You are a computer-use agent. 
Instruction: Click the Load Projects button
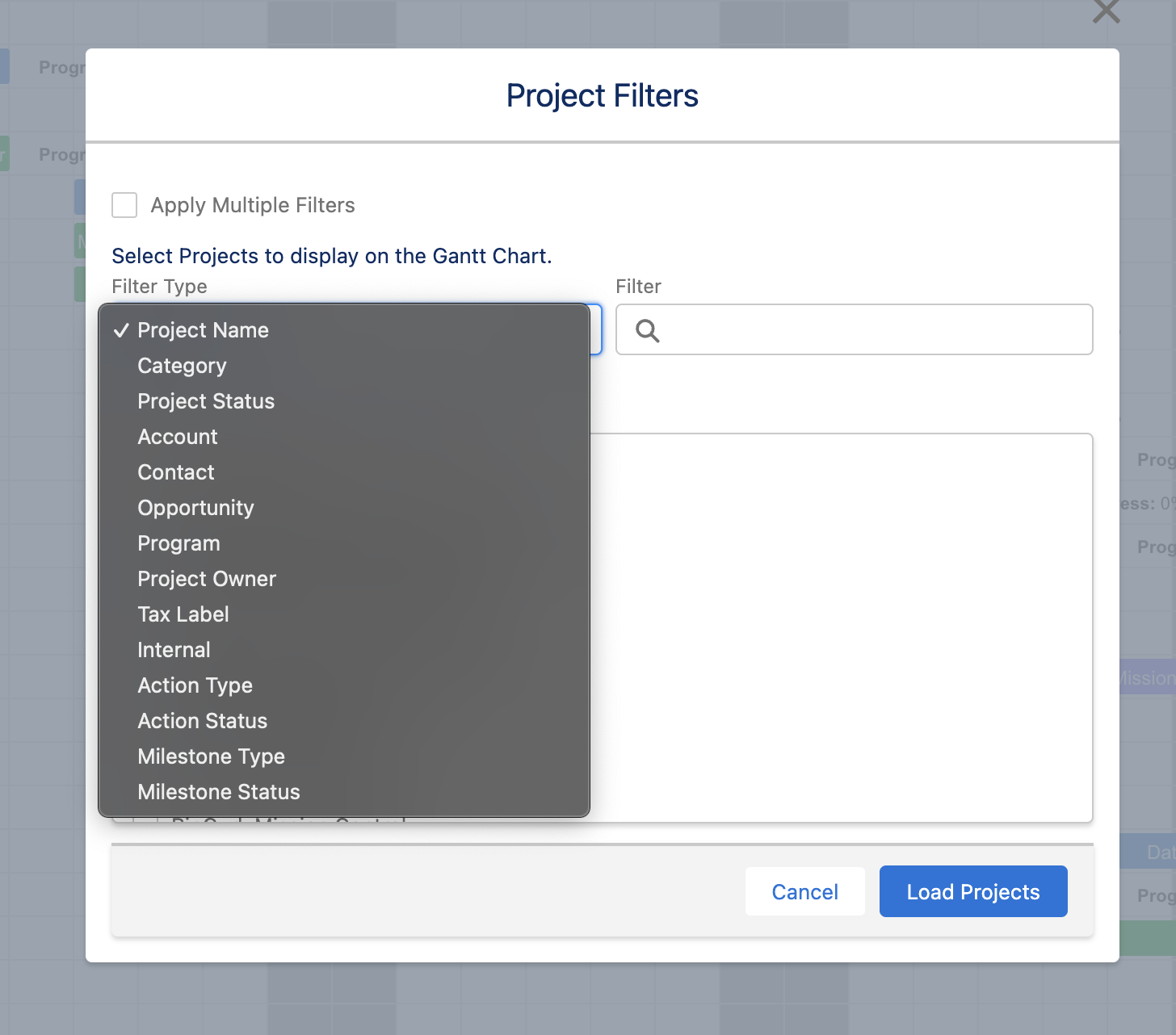[972, 891]
